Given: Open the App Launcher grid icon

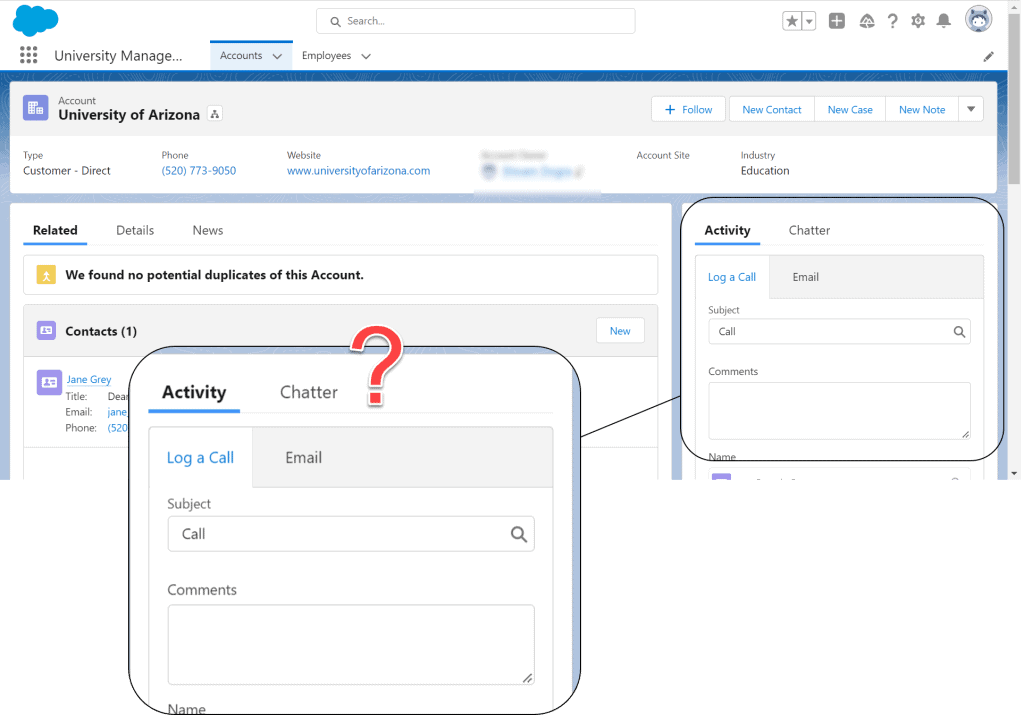Looking at the screenshot, I should point(28,55).
